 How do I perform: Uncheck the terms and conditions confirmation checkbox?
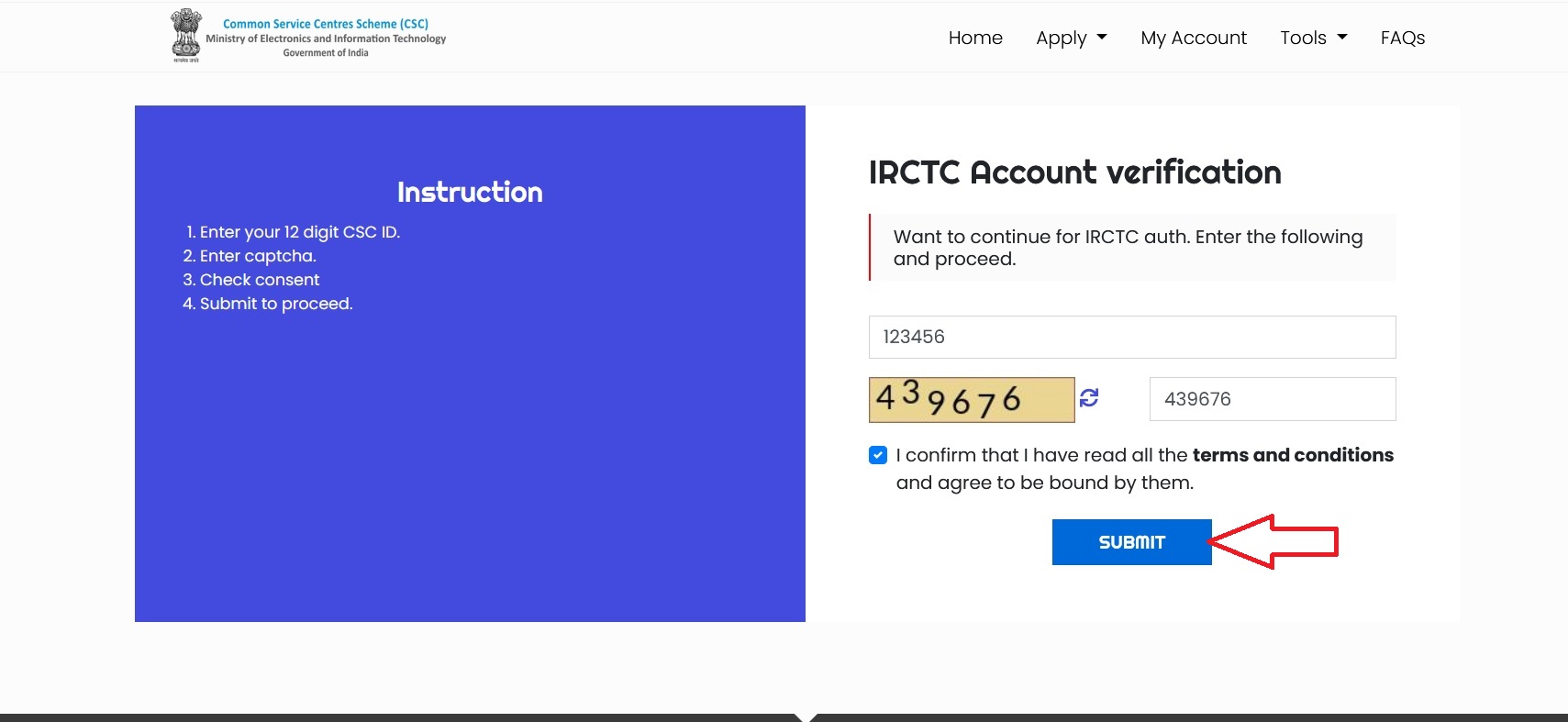(878, 454)
